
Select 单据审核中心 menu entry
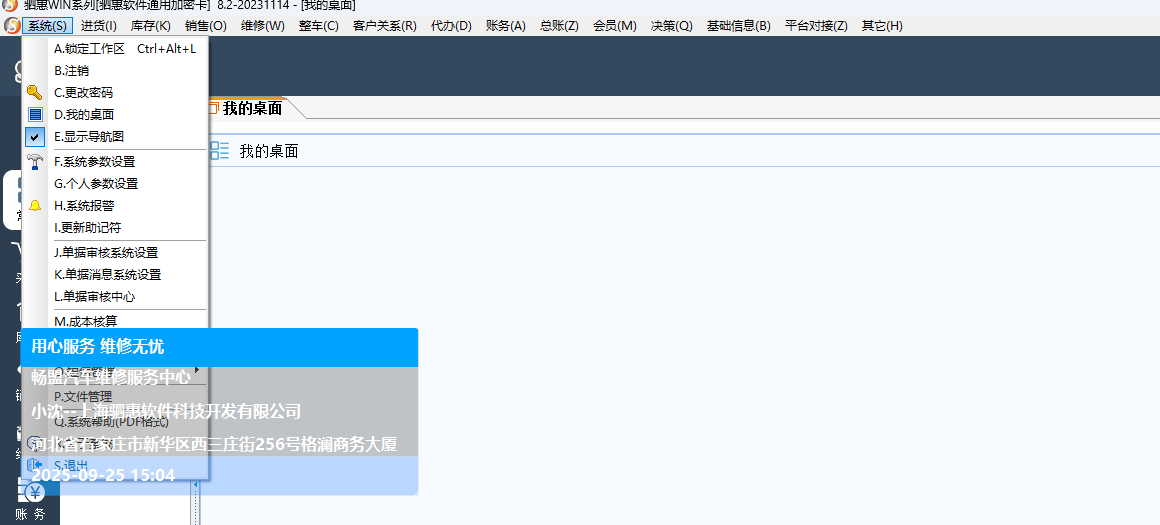(x=94, y=297)
